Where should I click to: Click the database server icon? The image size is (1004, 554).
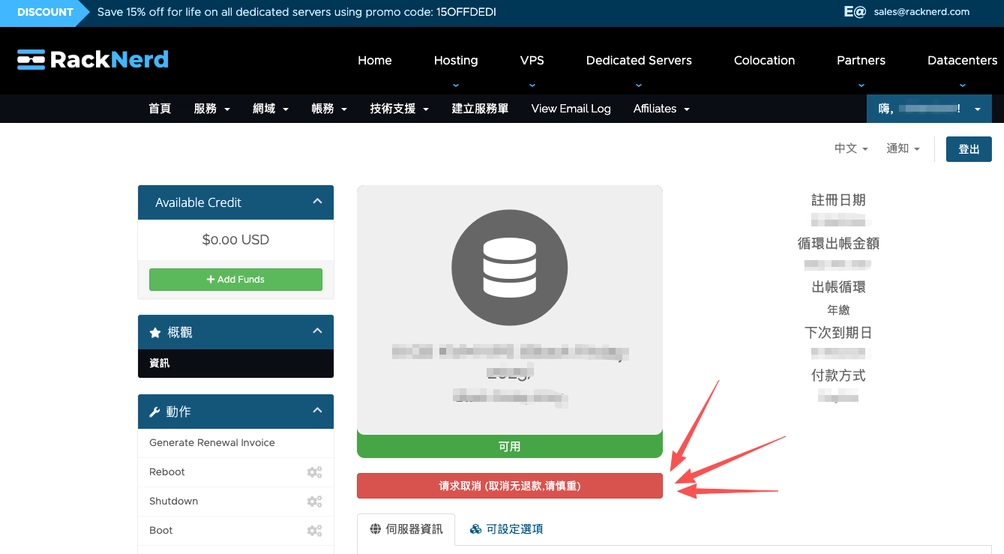509,267
